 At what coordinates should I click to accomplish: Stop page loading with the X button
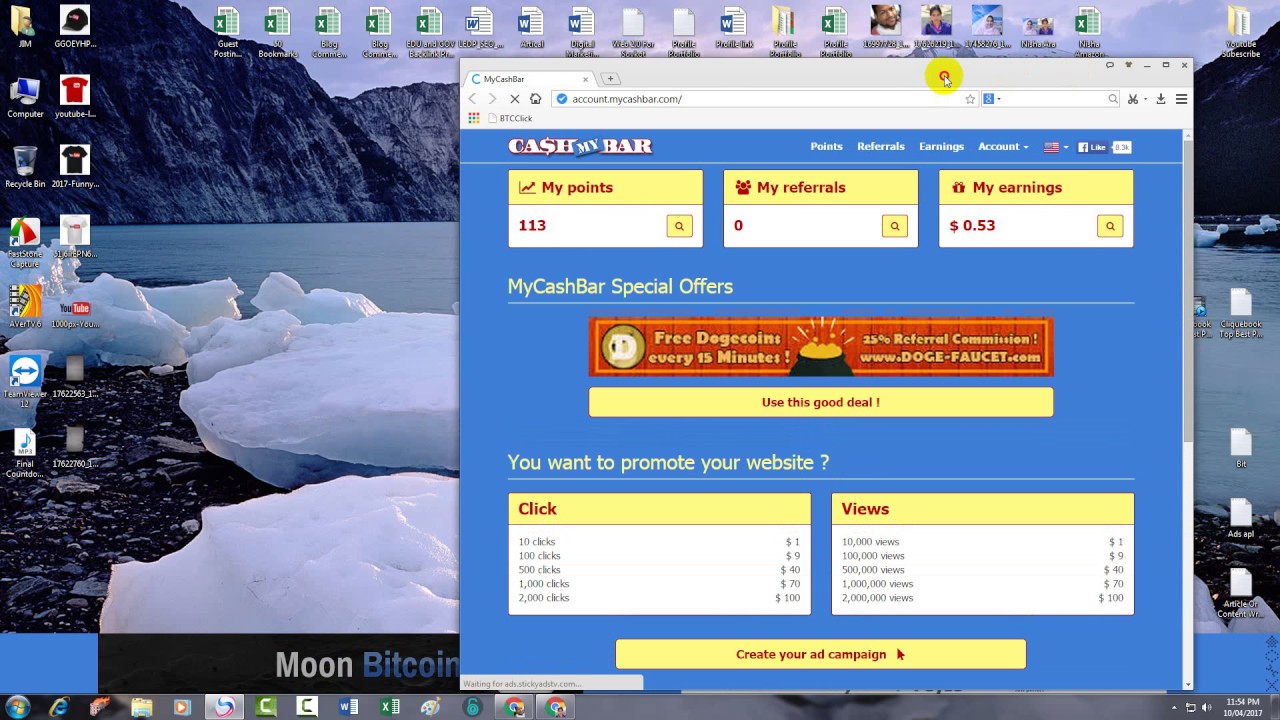click(514, 99)
